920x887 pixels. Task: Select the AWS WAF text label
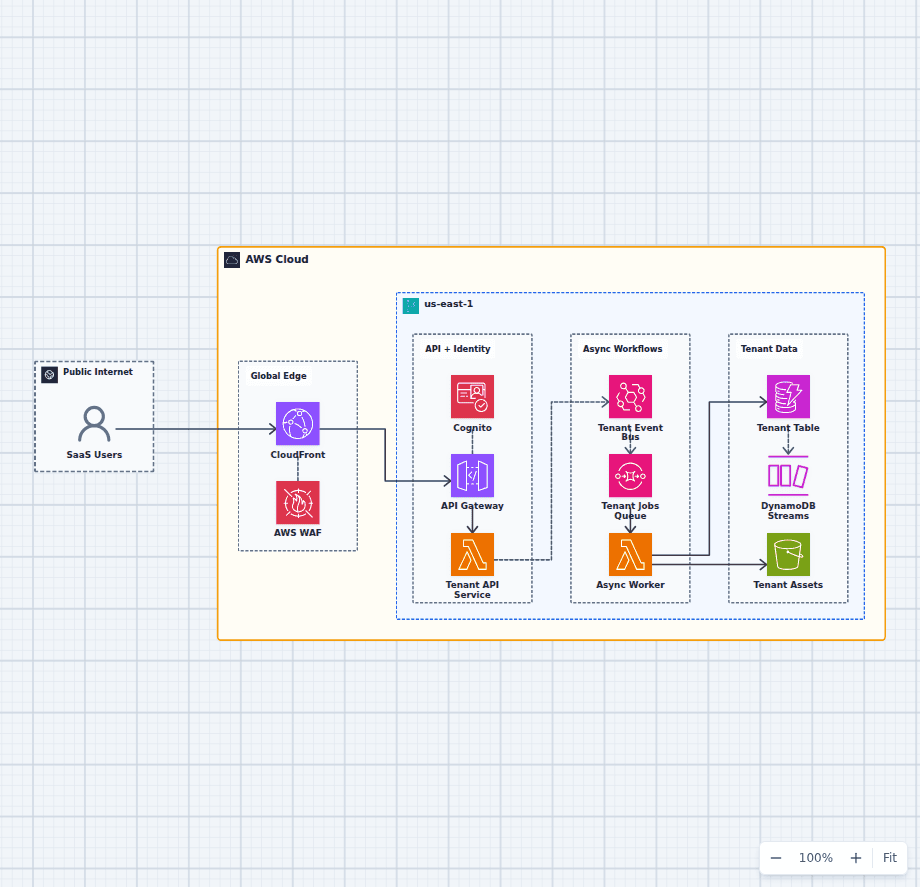[x=297, y=533]
